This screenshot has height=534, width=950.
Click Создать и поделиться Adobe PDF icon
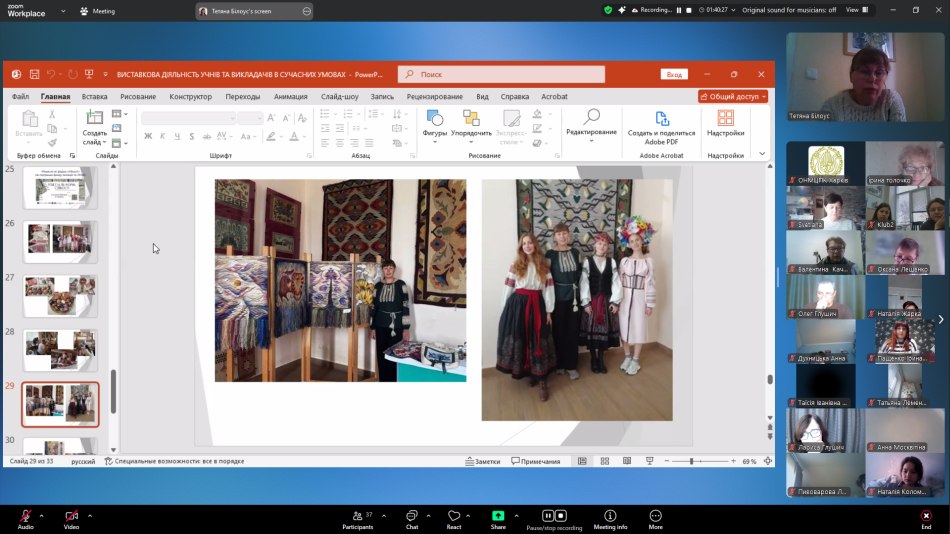click(x=661, y=119)
